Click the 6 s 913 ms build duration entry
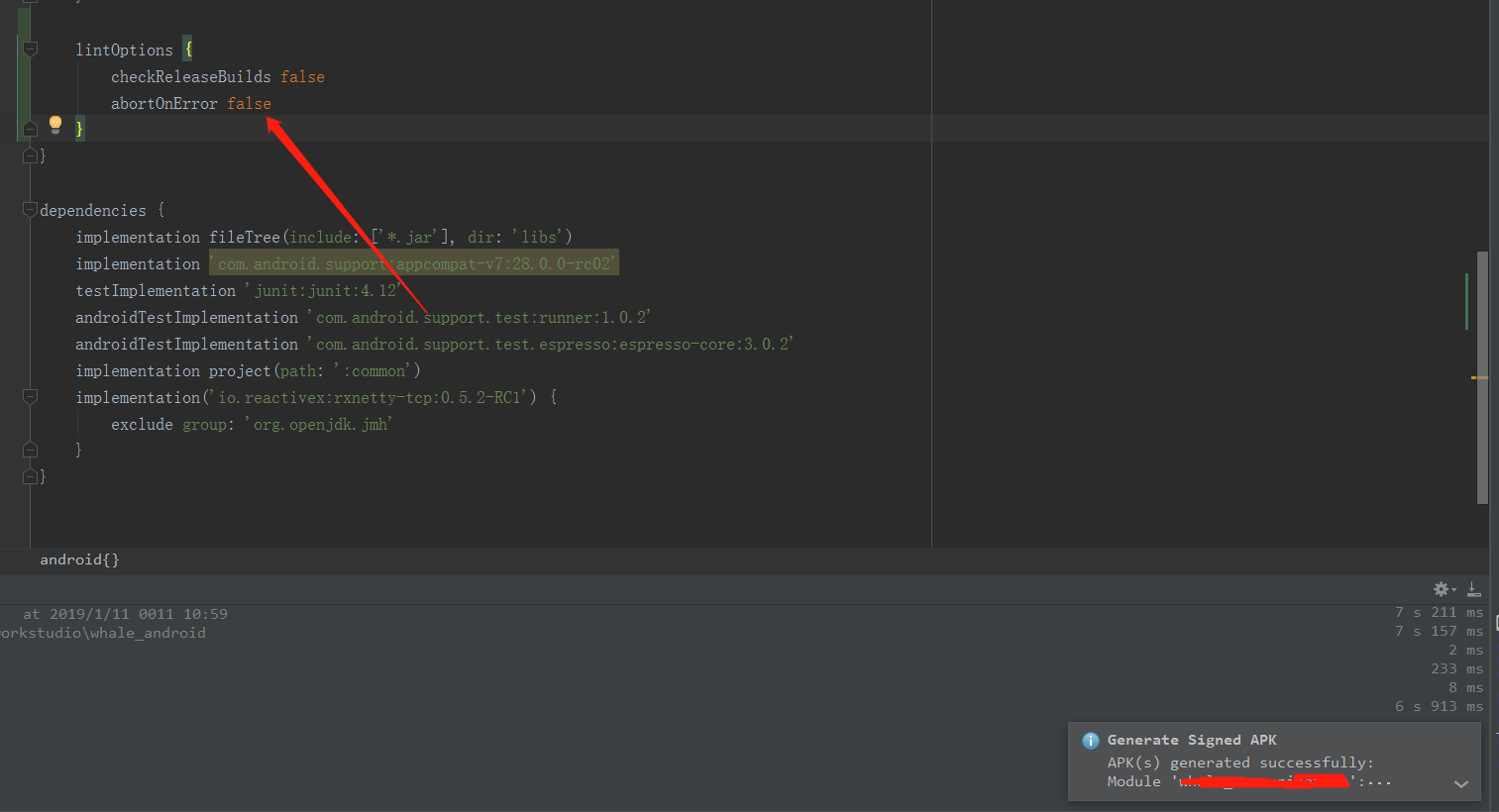Viewport: 1499px width, 812px height. point(1436,705)
